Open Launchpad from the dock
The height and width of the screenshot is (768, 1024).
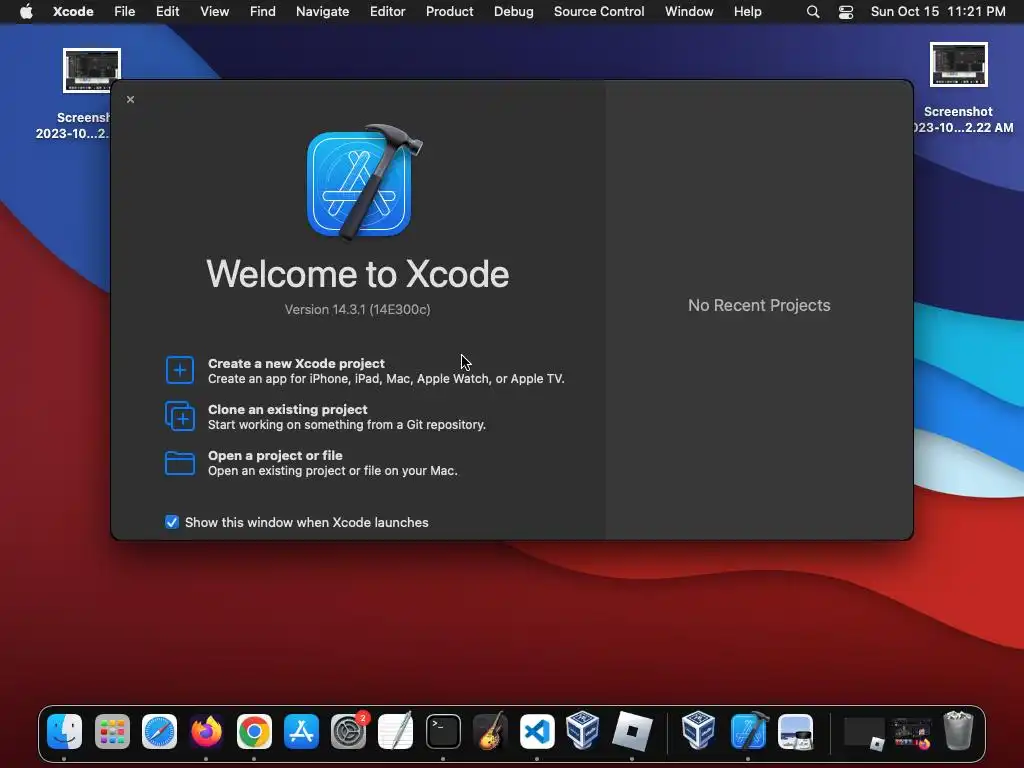coord(112,731)
